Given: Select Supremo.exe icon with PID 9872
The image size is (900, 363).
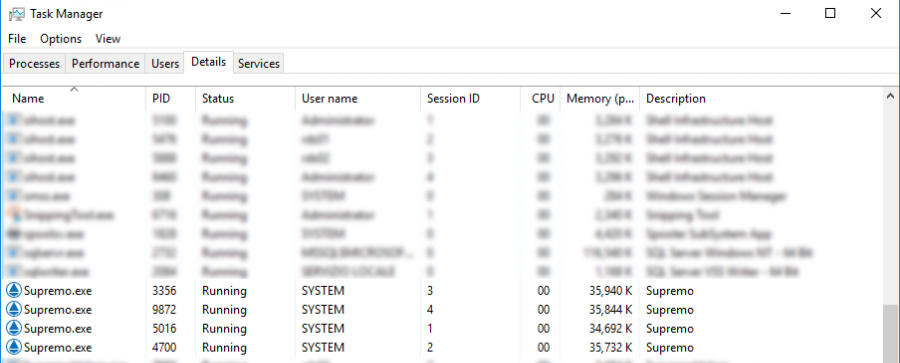Looking at the screenshot, I should (x=13, y=310).
